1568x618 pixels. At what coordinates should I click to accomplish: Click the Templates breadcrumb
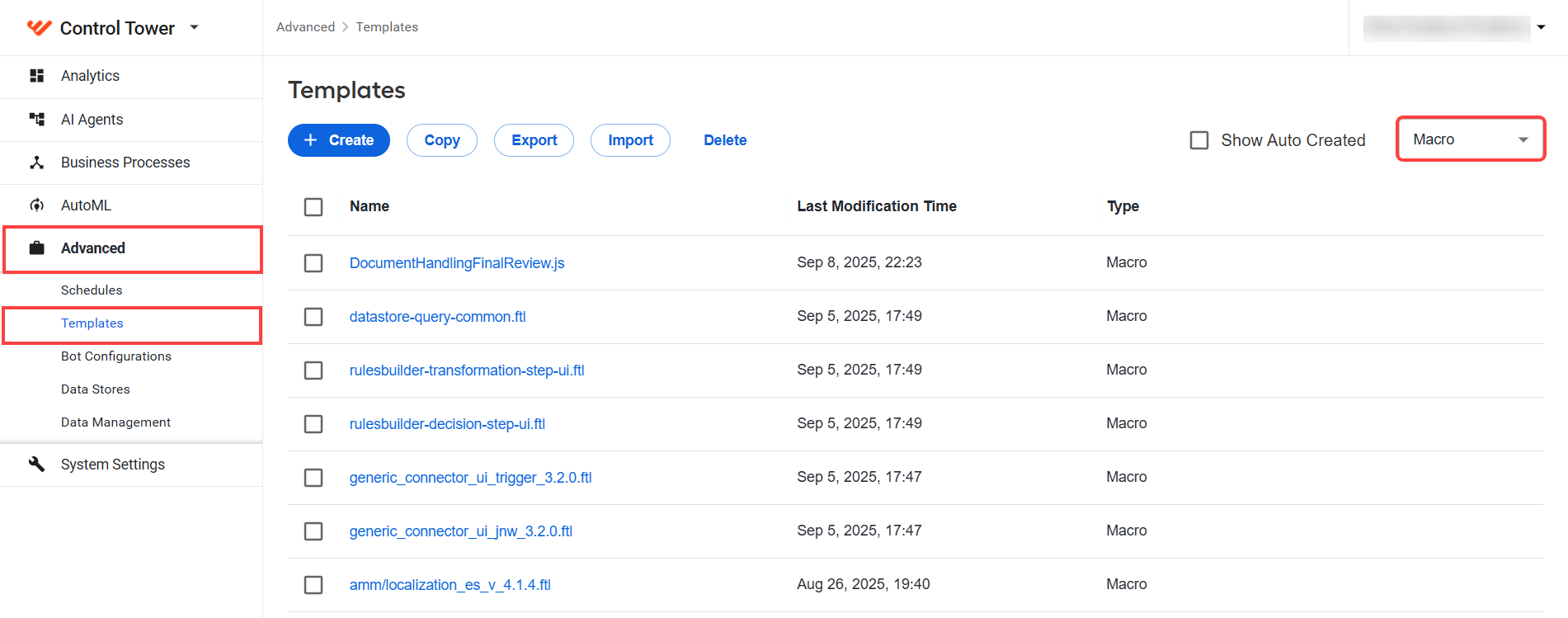[387, 27]
